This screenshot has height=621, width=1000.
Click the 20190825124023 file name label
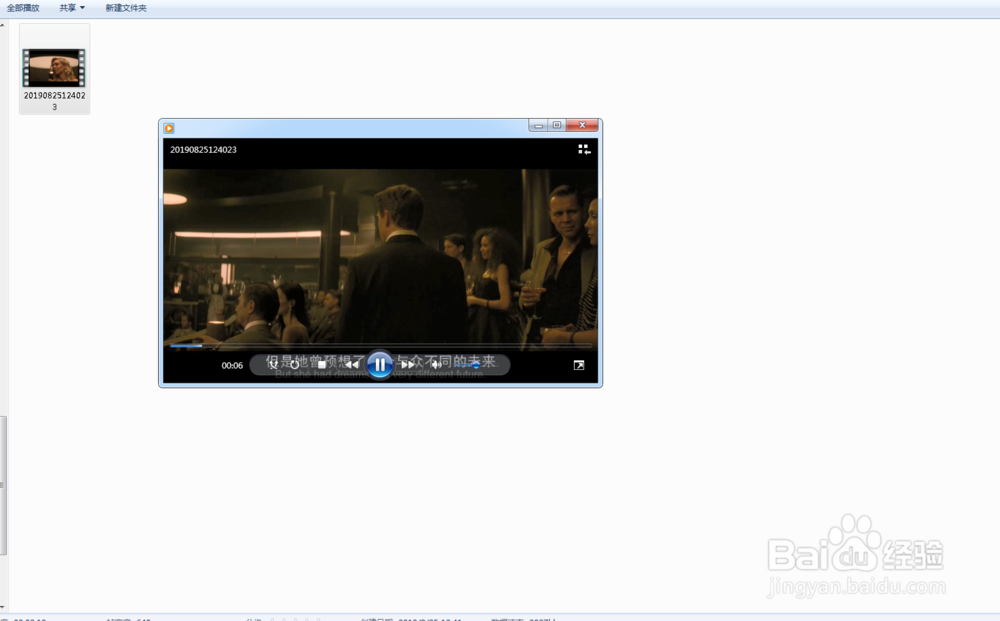[54, 101]
